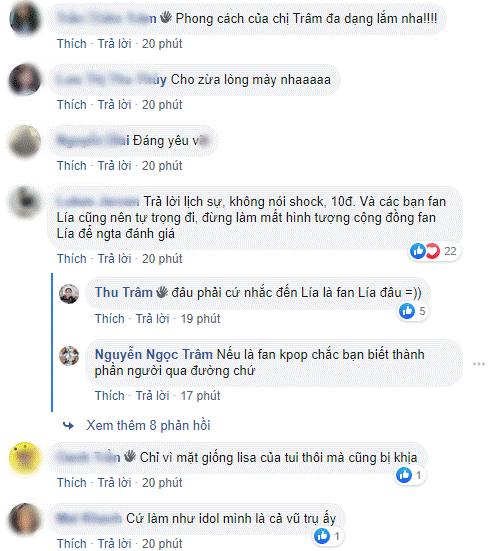Click Thu Trâm's profile avatar
The width and height of the screenshot is (493, 551).
tap(69, 294)
